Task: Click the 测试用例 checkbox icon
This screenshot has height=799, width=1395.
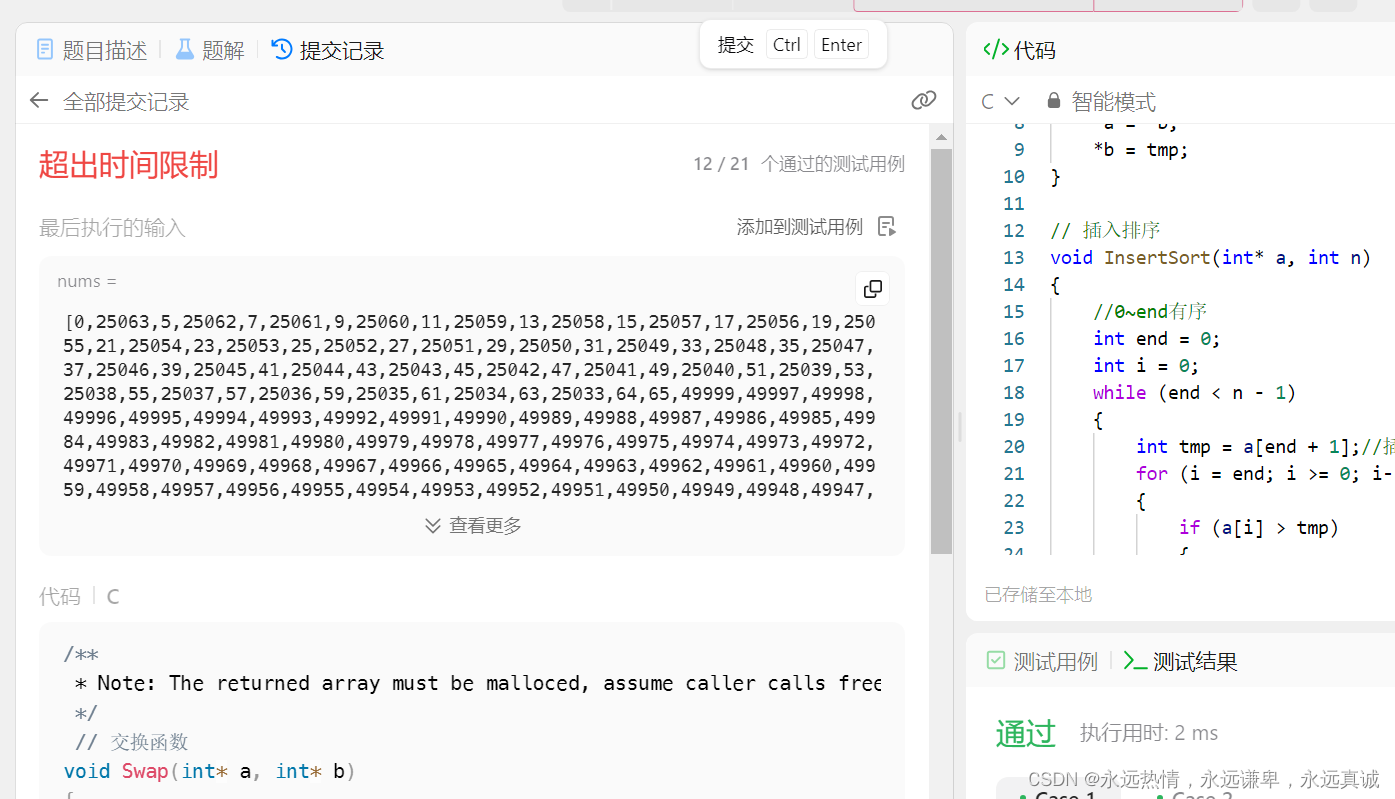Action: pos(995,660)
